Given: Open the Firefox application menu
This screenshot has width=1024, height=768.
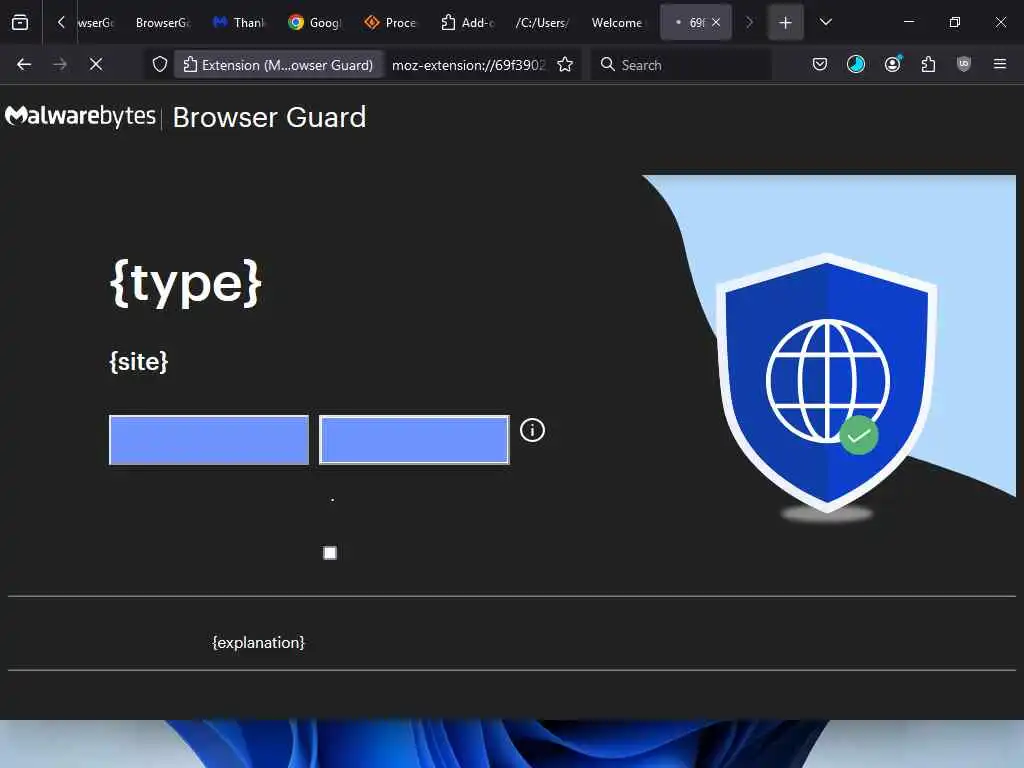Looking at the screenshot, I should click(1000, 64).
